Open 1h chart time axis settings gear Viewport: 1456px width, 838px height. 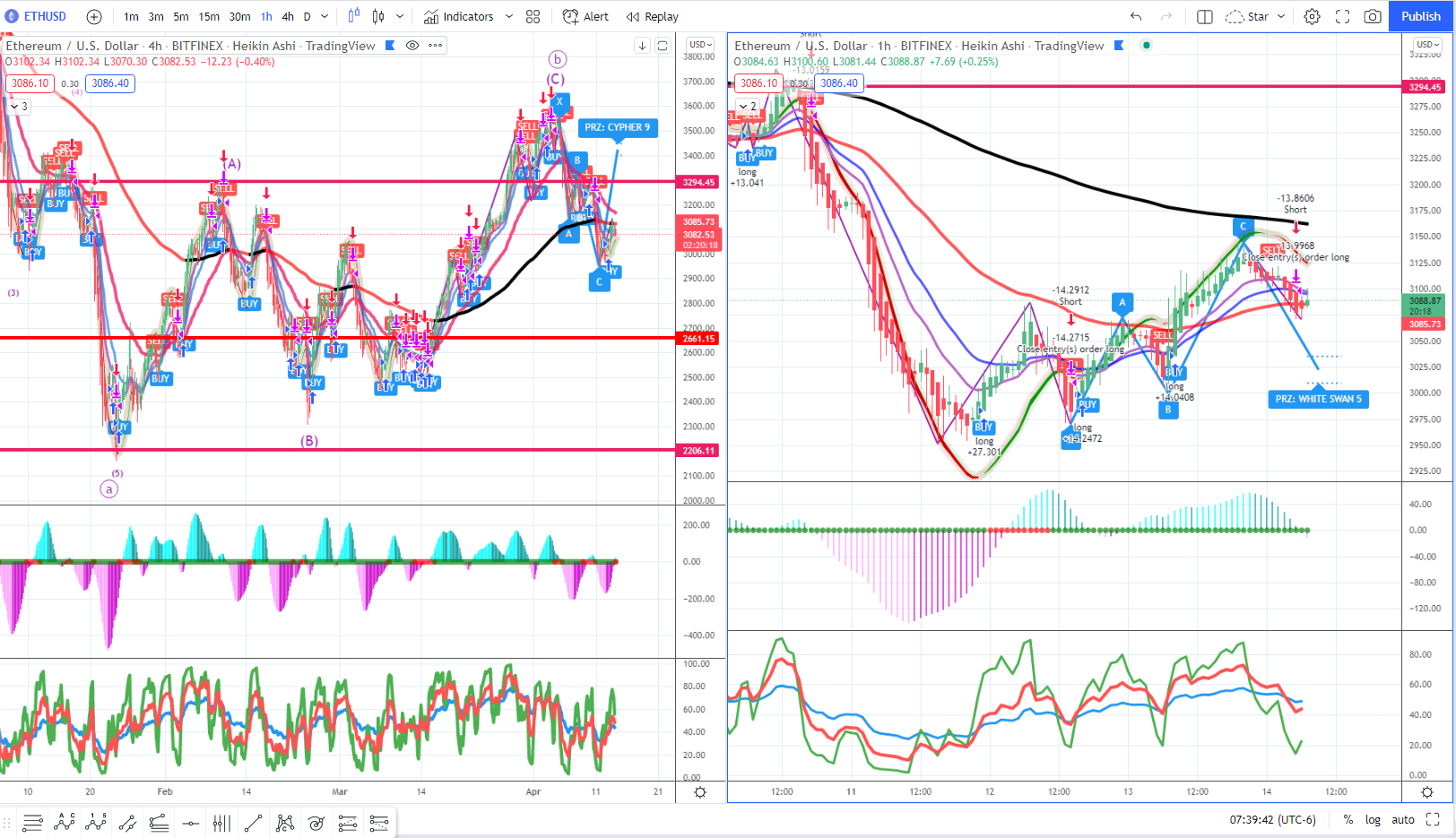(x=1427, y=792)
